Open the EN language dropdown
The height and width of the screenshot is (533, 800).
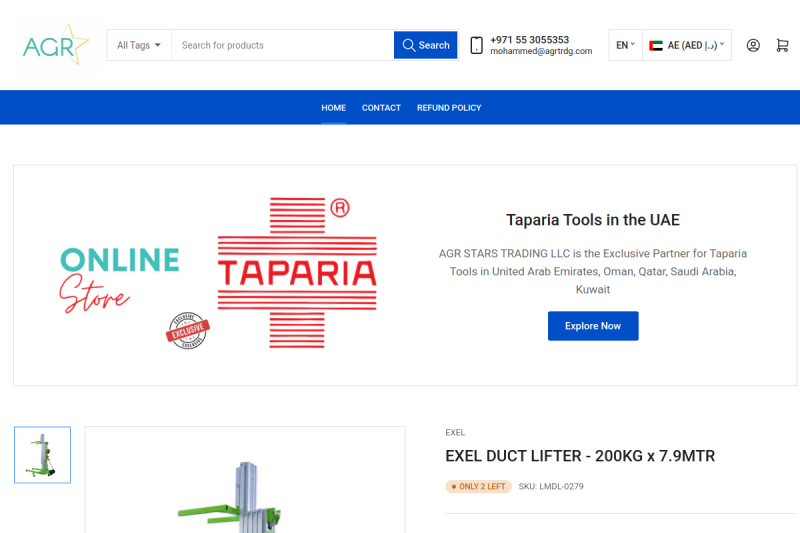626,45
